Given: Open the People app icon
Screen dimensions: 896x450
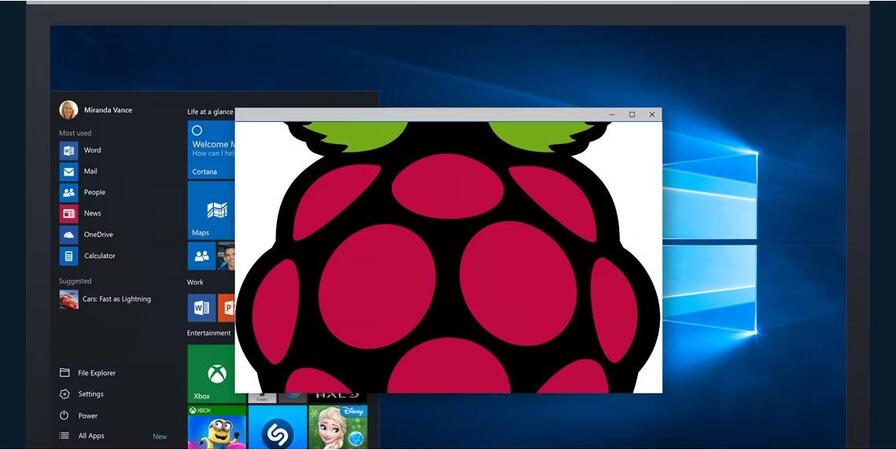Looking at the screenshot, I should click(69, 192).
